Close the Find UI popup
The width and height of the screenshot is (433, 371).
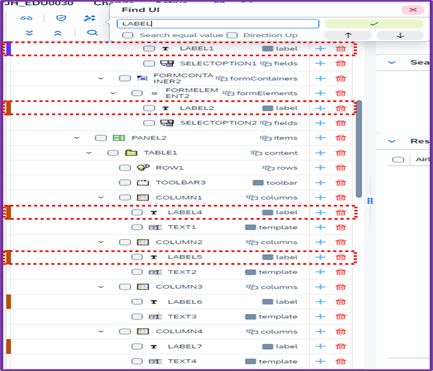pos(413,10)
